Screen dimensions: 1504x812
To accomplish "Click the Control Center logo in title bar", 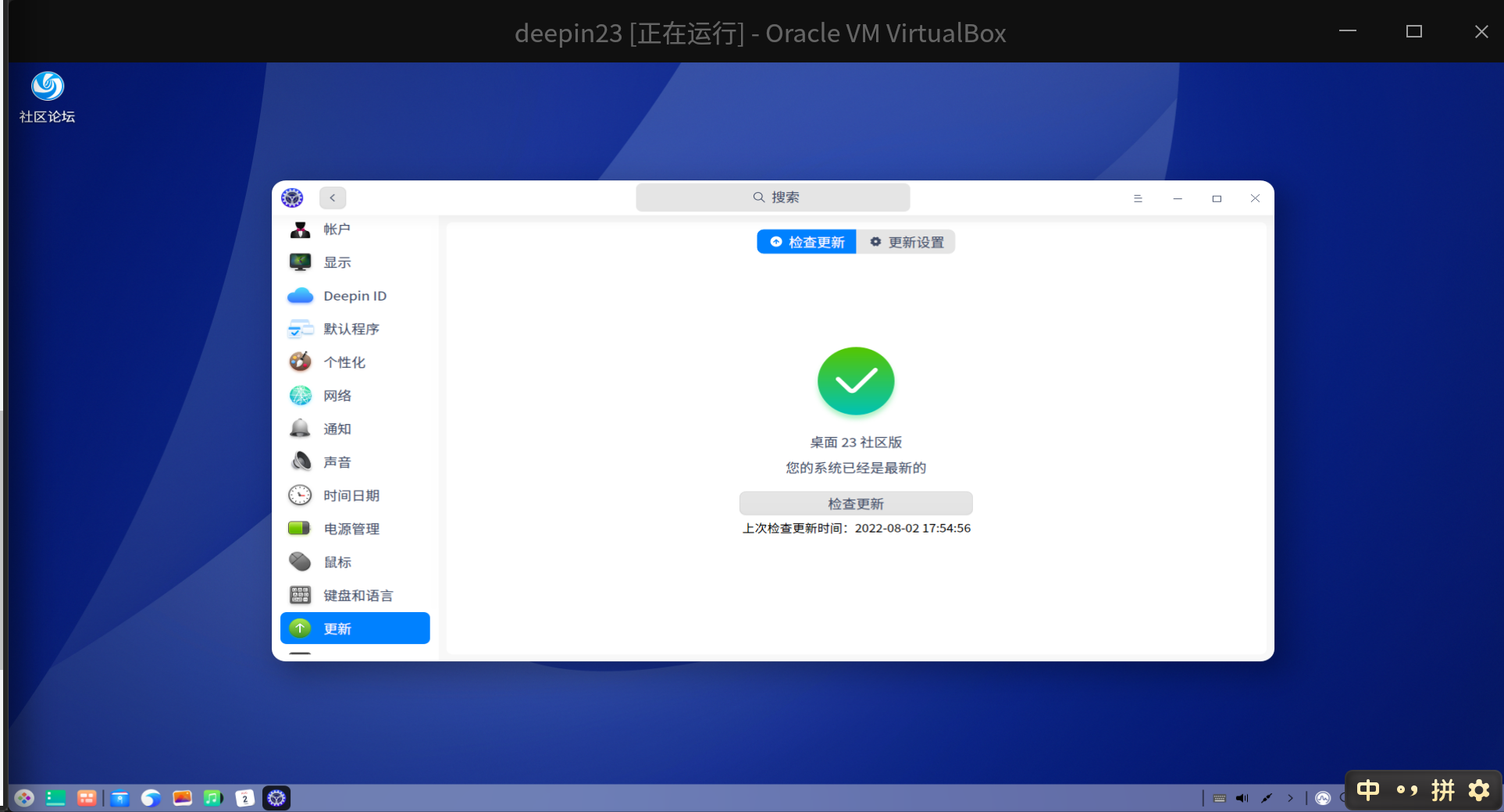I will coord(293,198).
